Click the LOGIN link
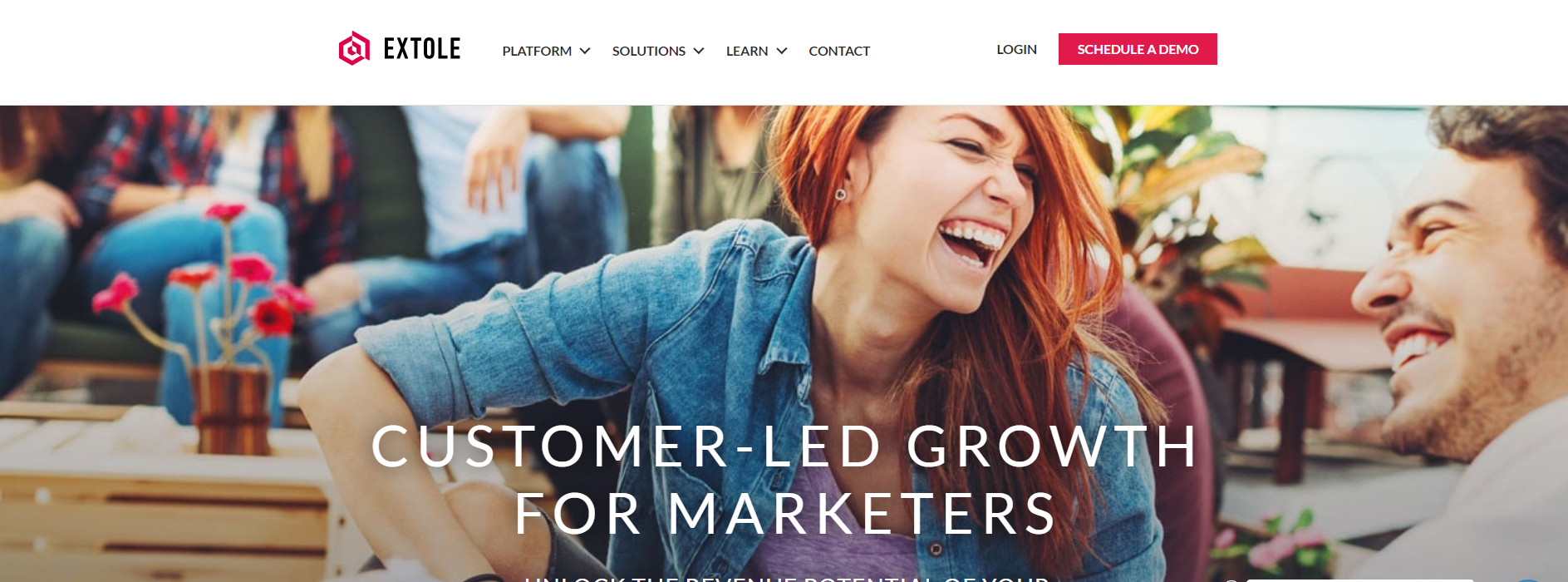This screenshot has height=582, width=1568. pos(1016,49)
